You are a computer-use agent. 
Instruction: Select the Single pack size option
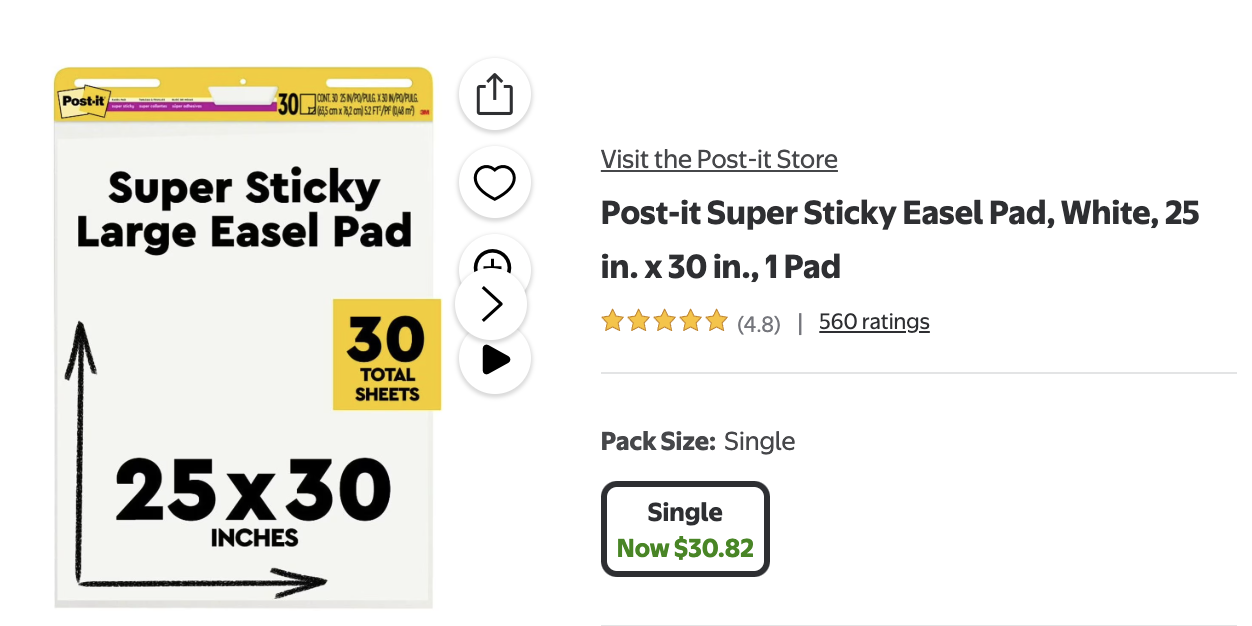click(685, 529)
